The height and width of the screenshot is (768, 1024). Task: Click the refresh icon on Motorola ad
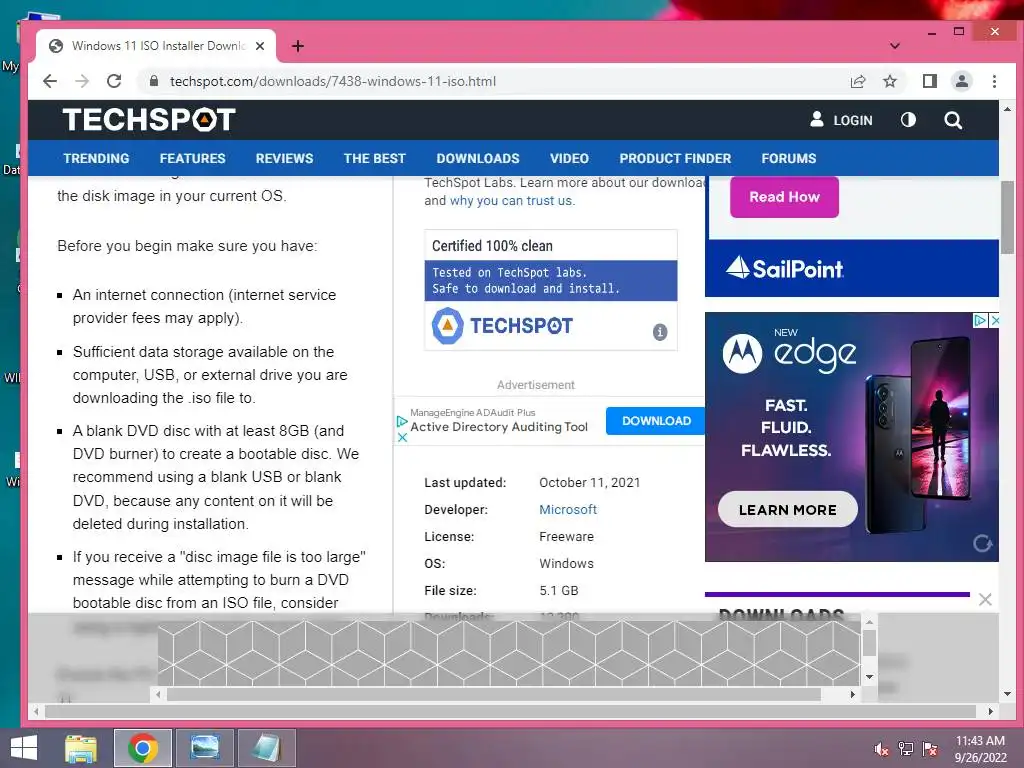(982, 543)
